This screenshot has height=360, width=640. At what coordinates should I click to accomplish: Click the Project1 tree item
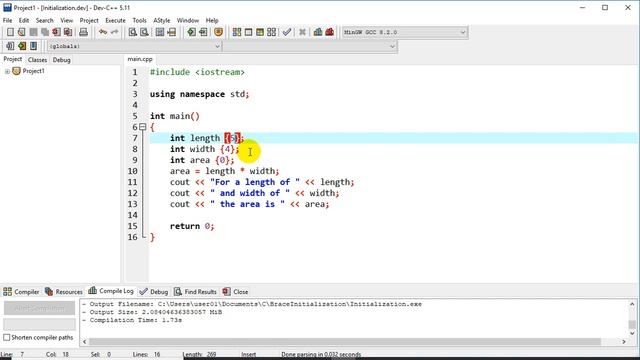33,71
